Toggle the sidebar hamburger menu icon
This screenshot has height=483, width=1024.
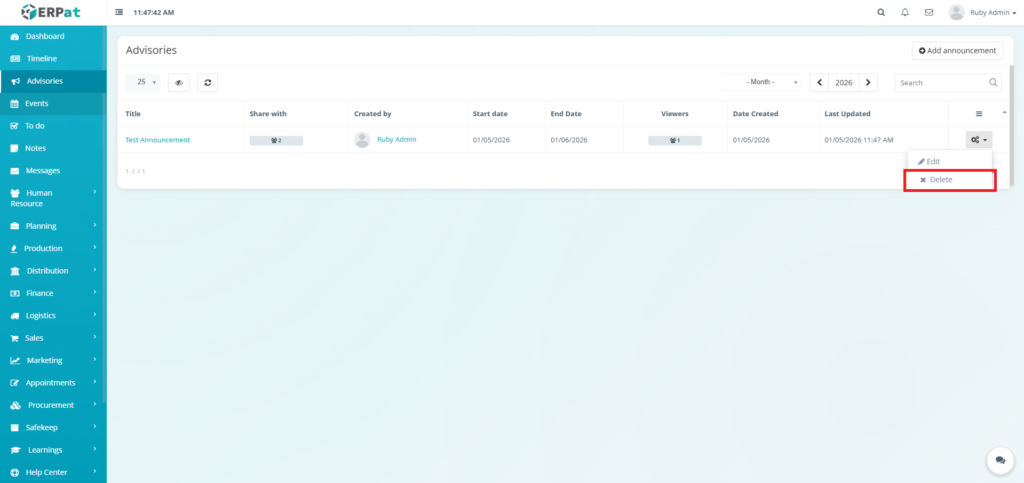(x=120, y=13)
